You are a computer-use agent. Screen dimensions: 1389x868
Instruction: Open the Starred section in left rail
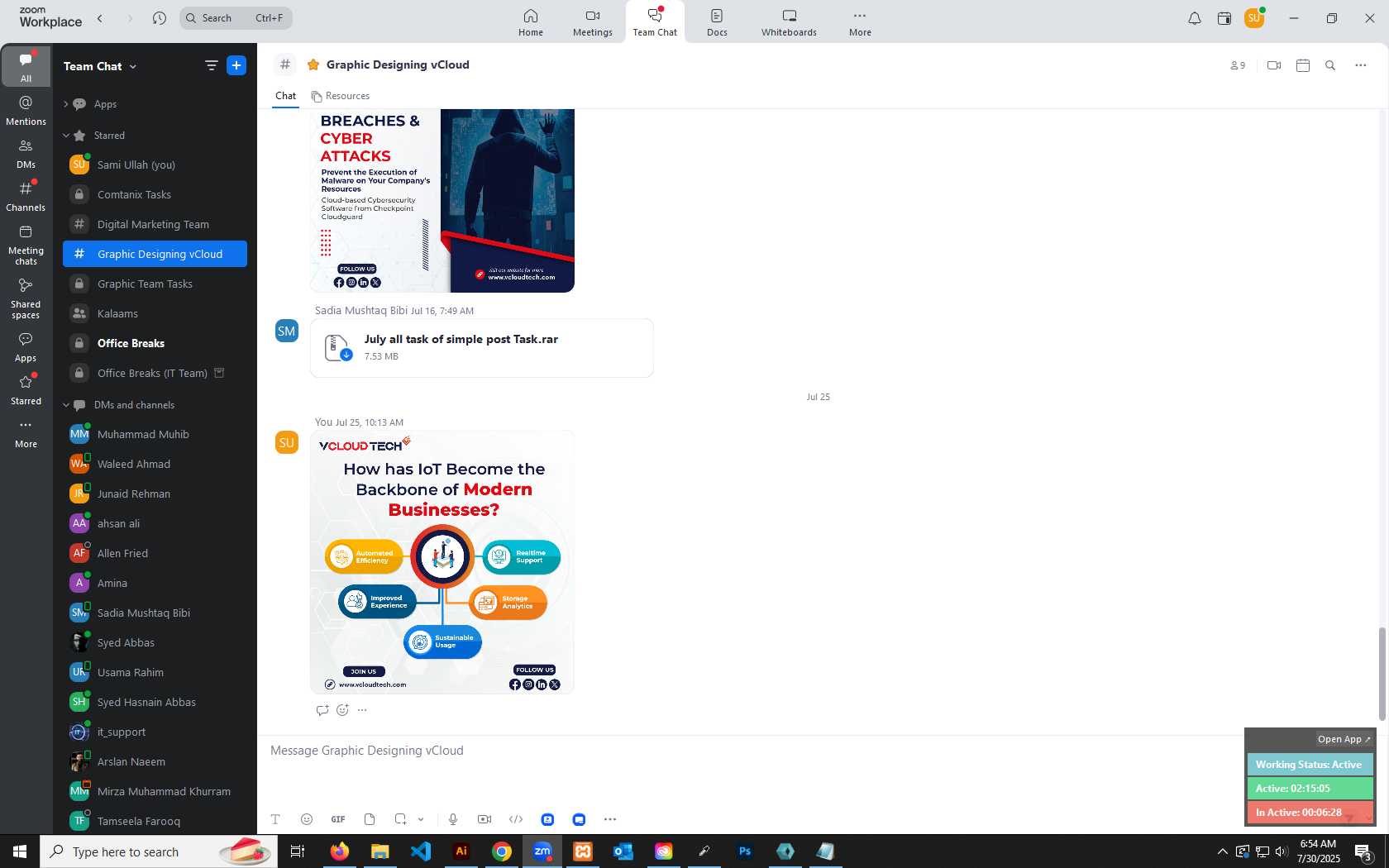[26, 390]
